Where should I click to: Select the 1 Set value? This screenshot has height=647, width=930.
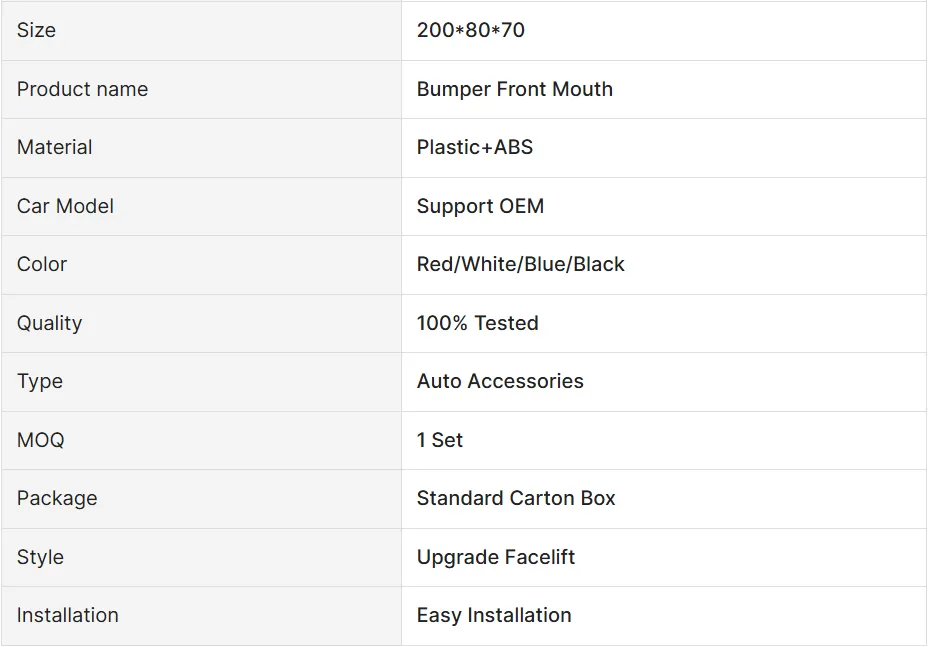(440, 440)
